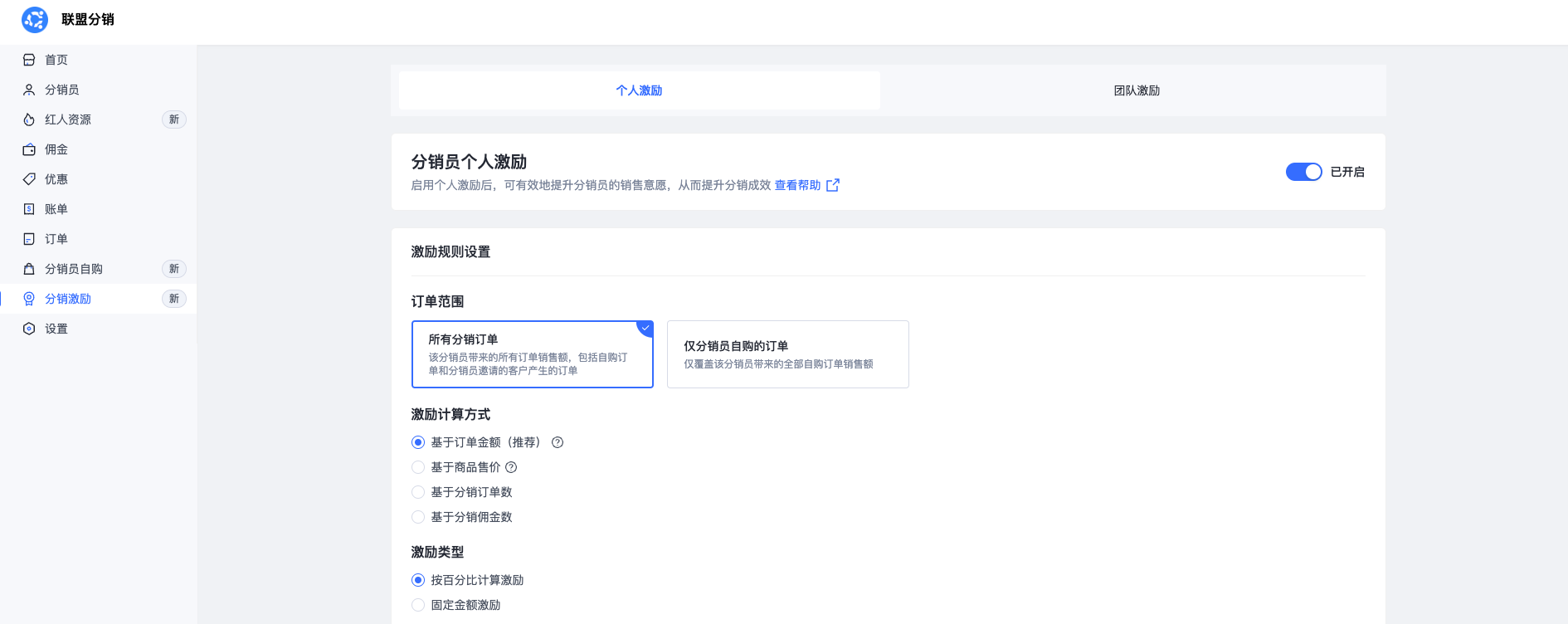
Task: Open 优惠 in the sidebar menu
Action: [99, 179]
